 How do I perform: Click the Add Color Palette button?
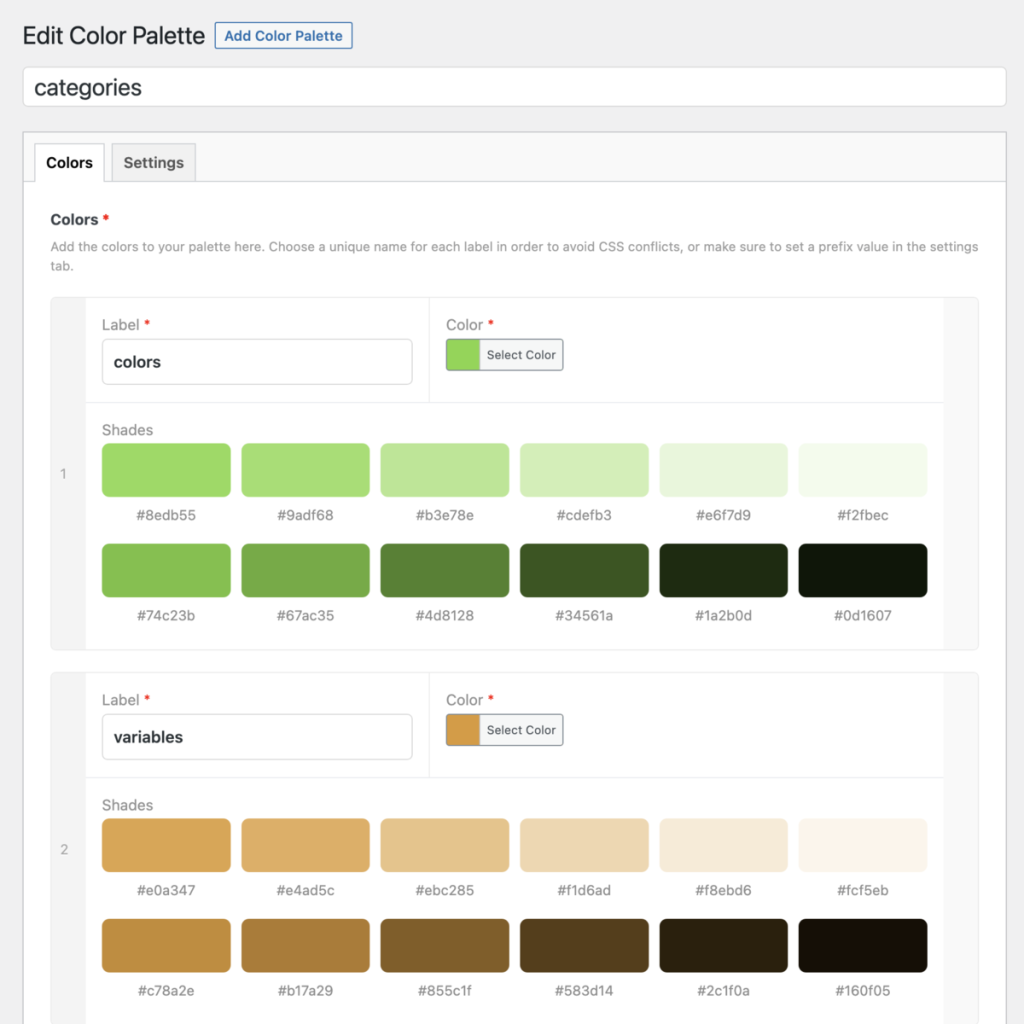[283, 36]
